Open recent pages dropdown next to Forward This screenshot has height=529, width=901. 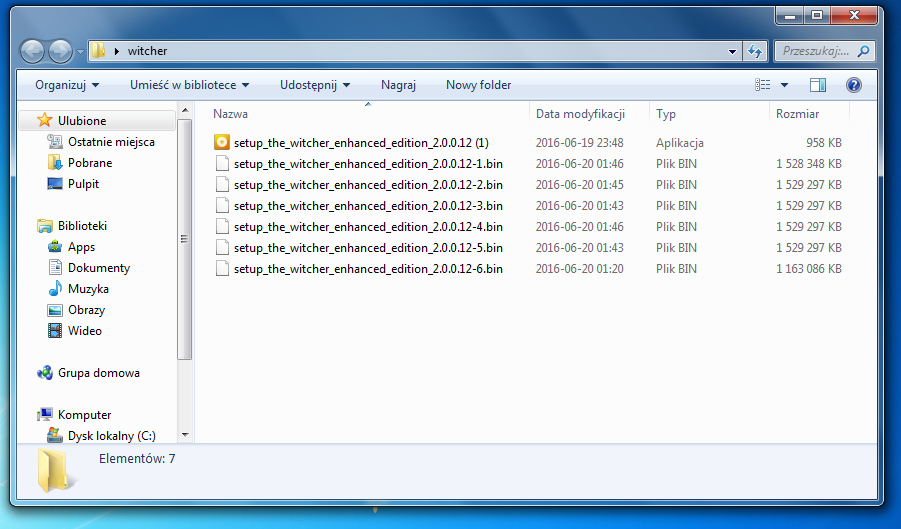click(x=80, y=52)
